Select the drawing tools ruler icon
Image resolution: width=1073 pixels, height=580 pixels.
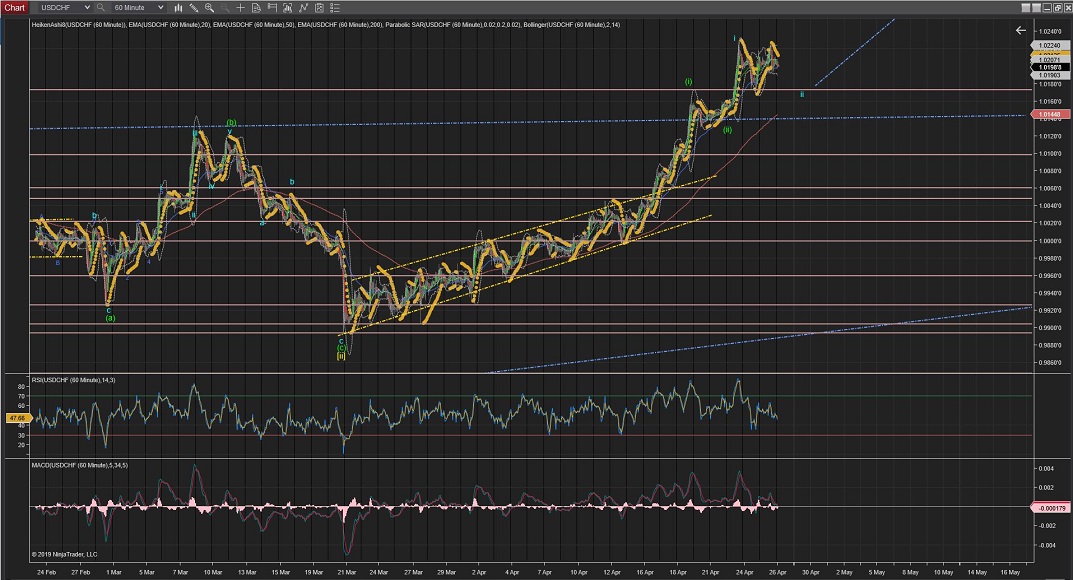194,8
